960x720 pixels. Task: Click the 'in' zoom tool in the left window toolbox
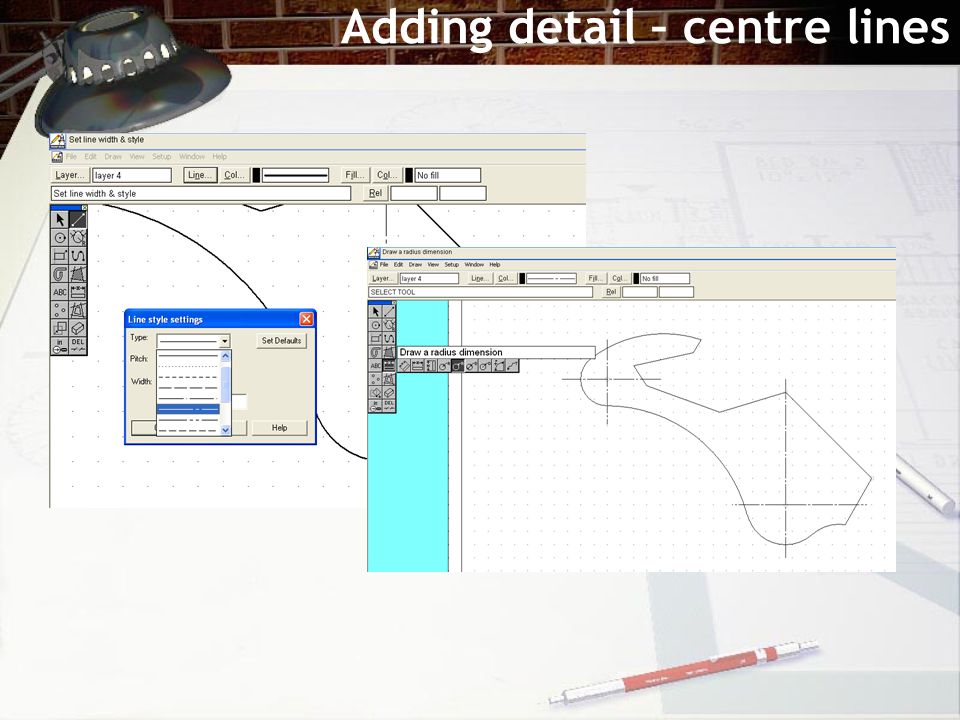click(60, 345)
